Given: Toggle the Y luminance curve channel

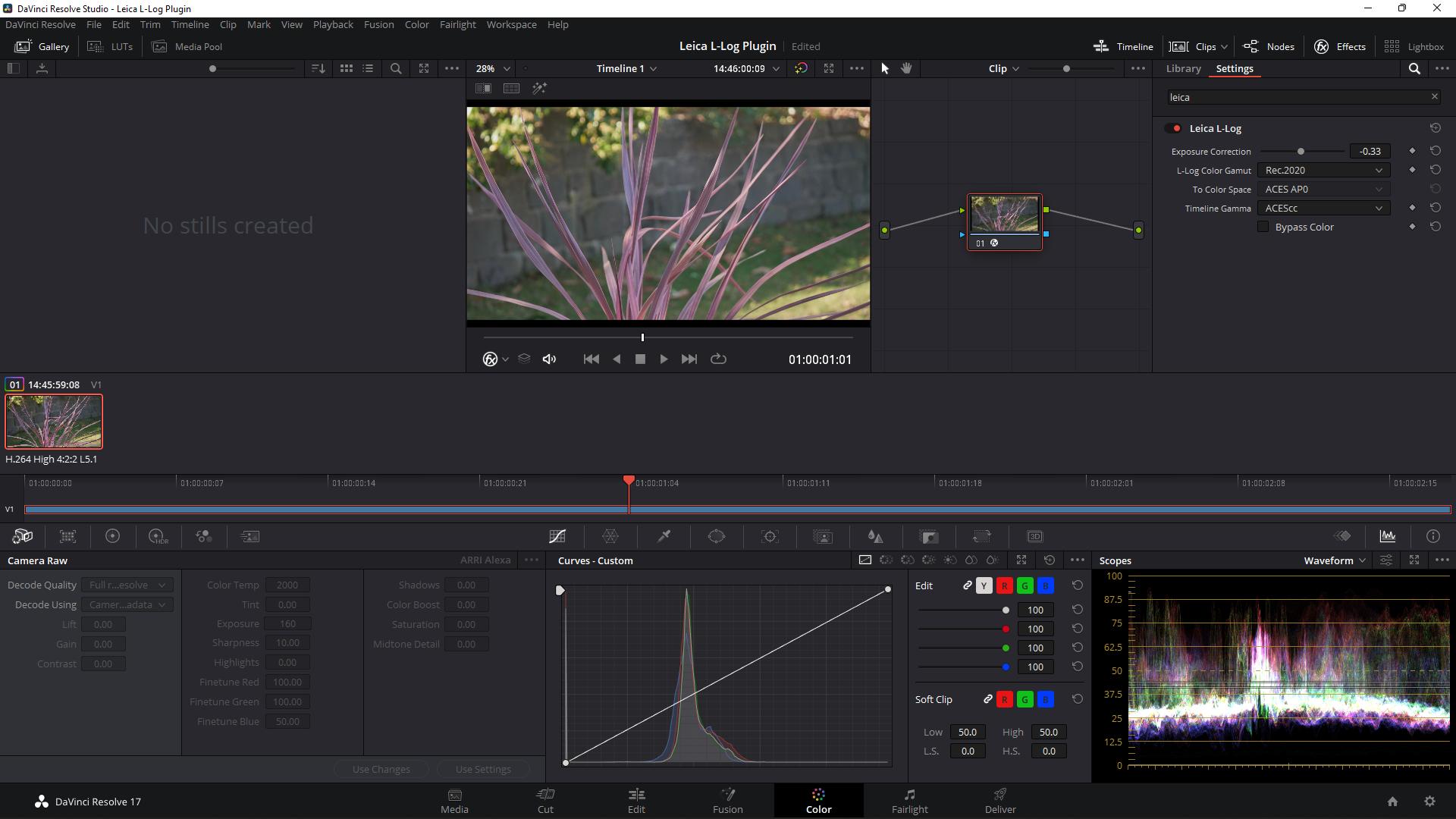Looking at the screenshot, I should [984, 585].
